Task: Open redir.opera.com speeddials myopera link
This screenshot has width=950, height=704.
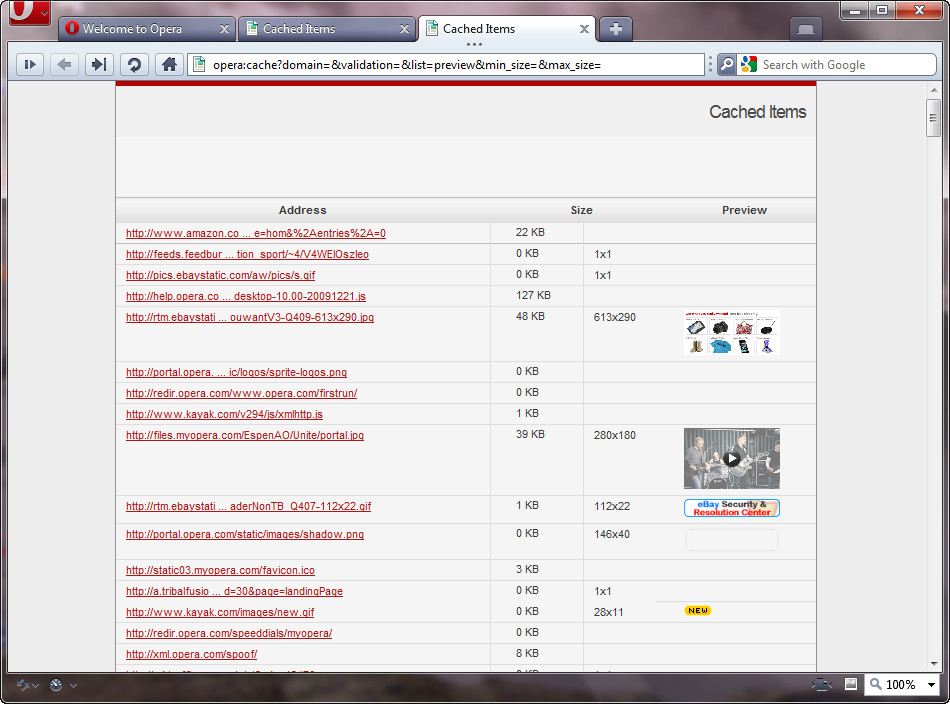Action: tap(229, 633)
